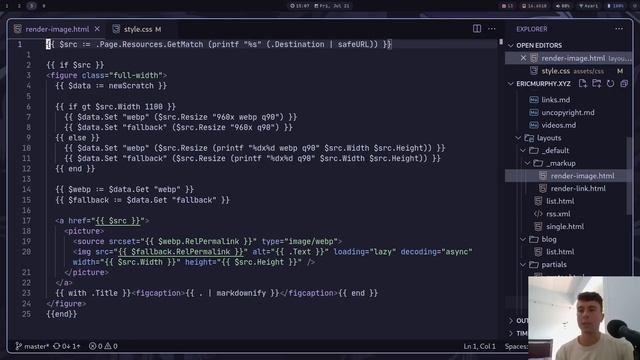
Task: Click the volume indicator in top bar
Action: coord(562,6)
